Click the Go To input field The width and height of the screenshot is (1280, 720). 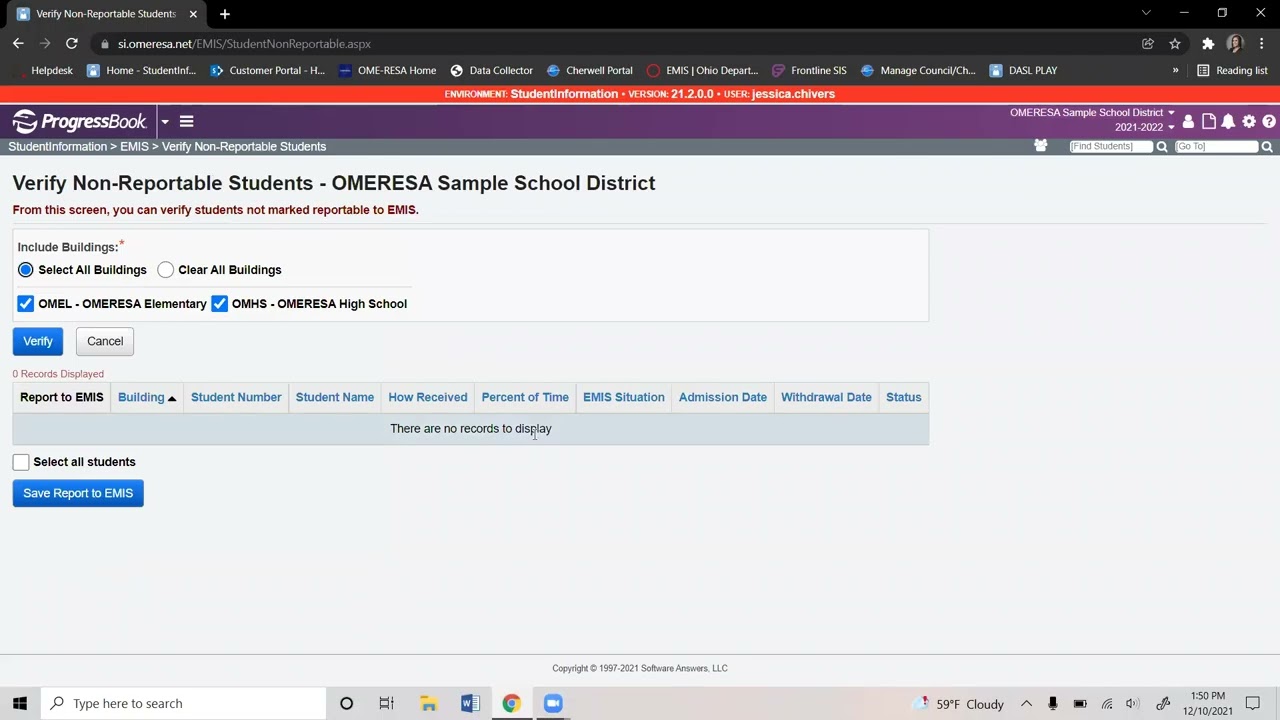click(x=1216, y=147)
